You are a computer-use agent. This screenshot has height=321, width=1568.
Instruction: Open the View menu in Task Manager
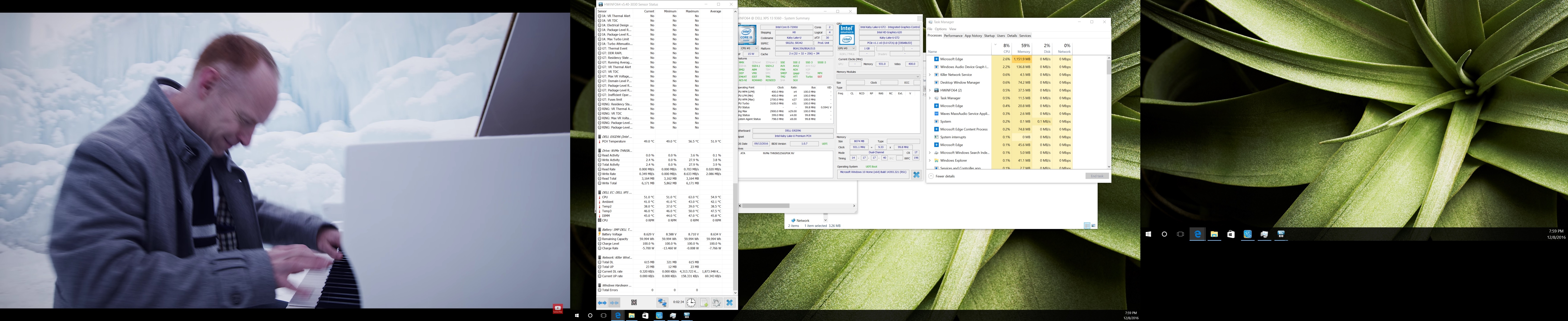(x=953, y=29)
